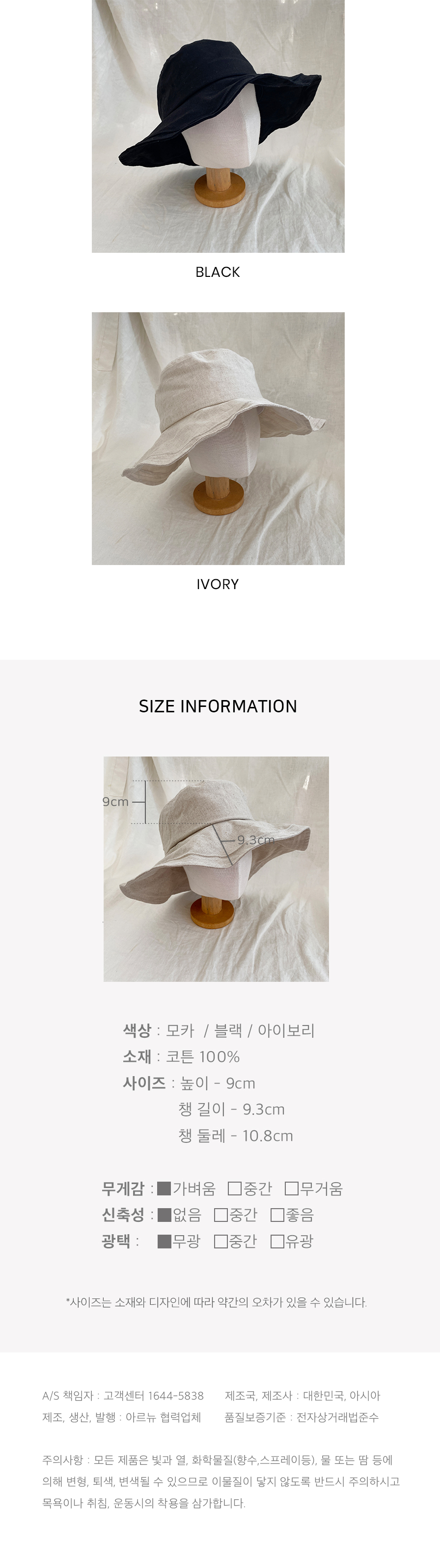The height and width of the screenshot is (1568, 440).
Task: Click the ivory hat product photo
Action: click(218, 438)
